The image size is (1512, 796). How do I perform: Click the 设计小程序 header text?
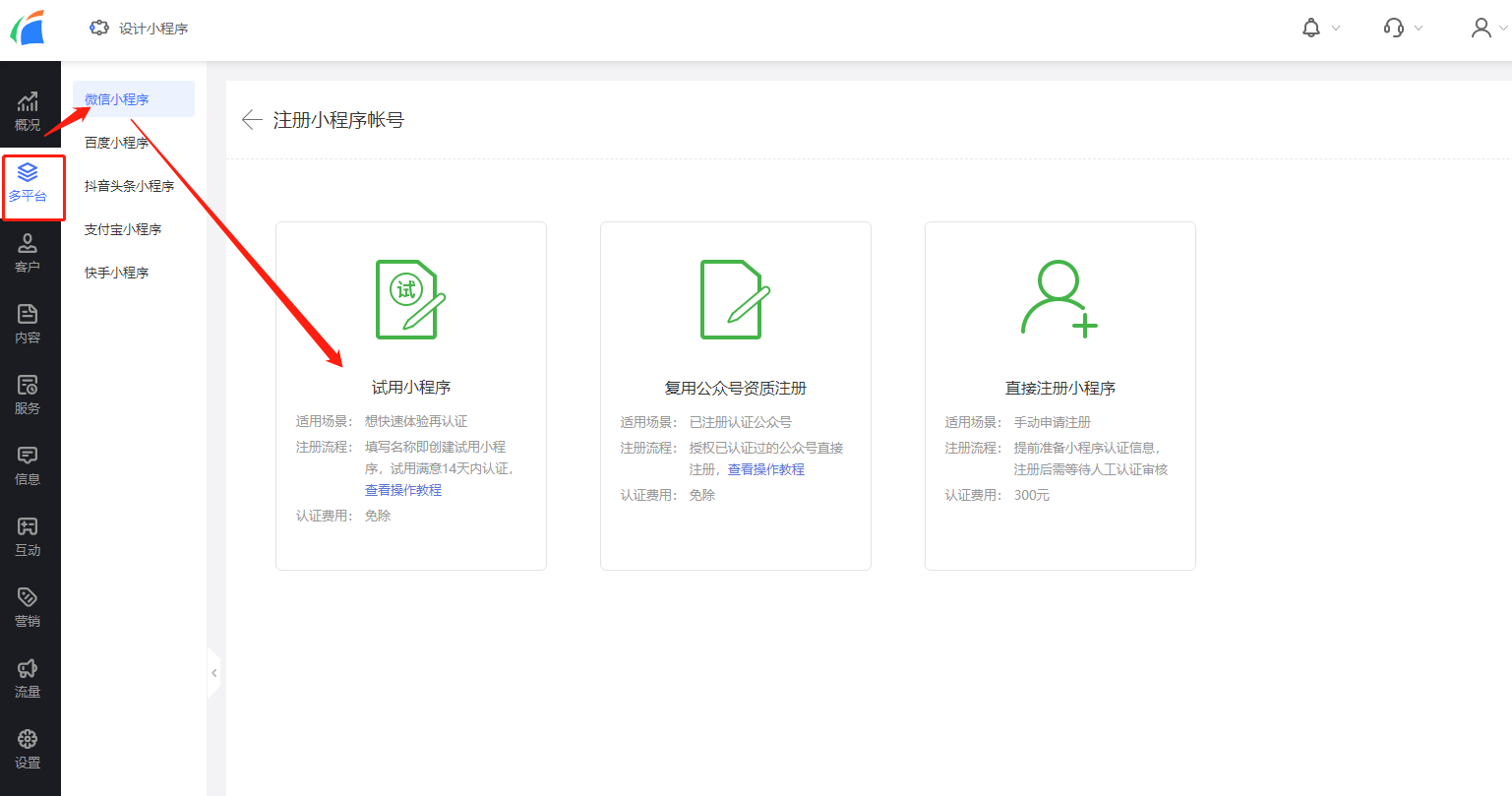click(153, 29)
